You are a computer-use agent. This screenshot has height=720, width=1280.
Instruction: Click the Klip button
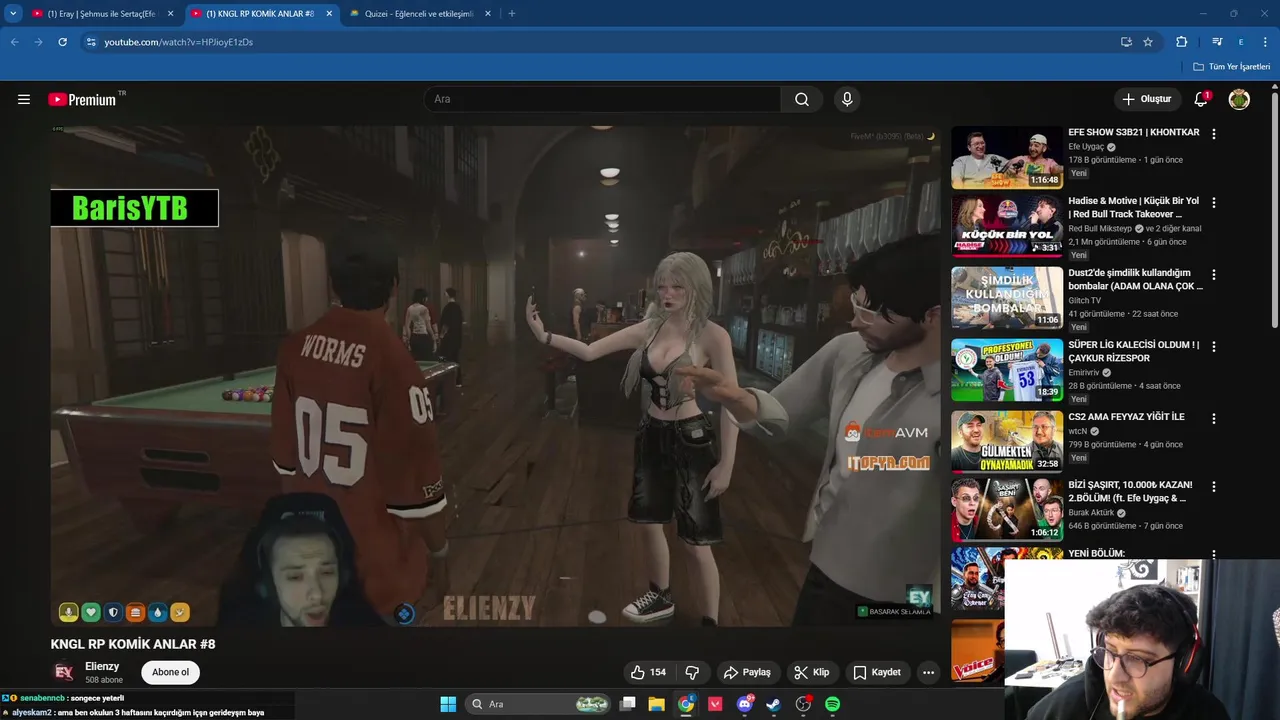(x=812, y=672)
